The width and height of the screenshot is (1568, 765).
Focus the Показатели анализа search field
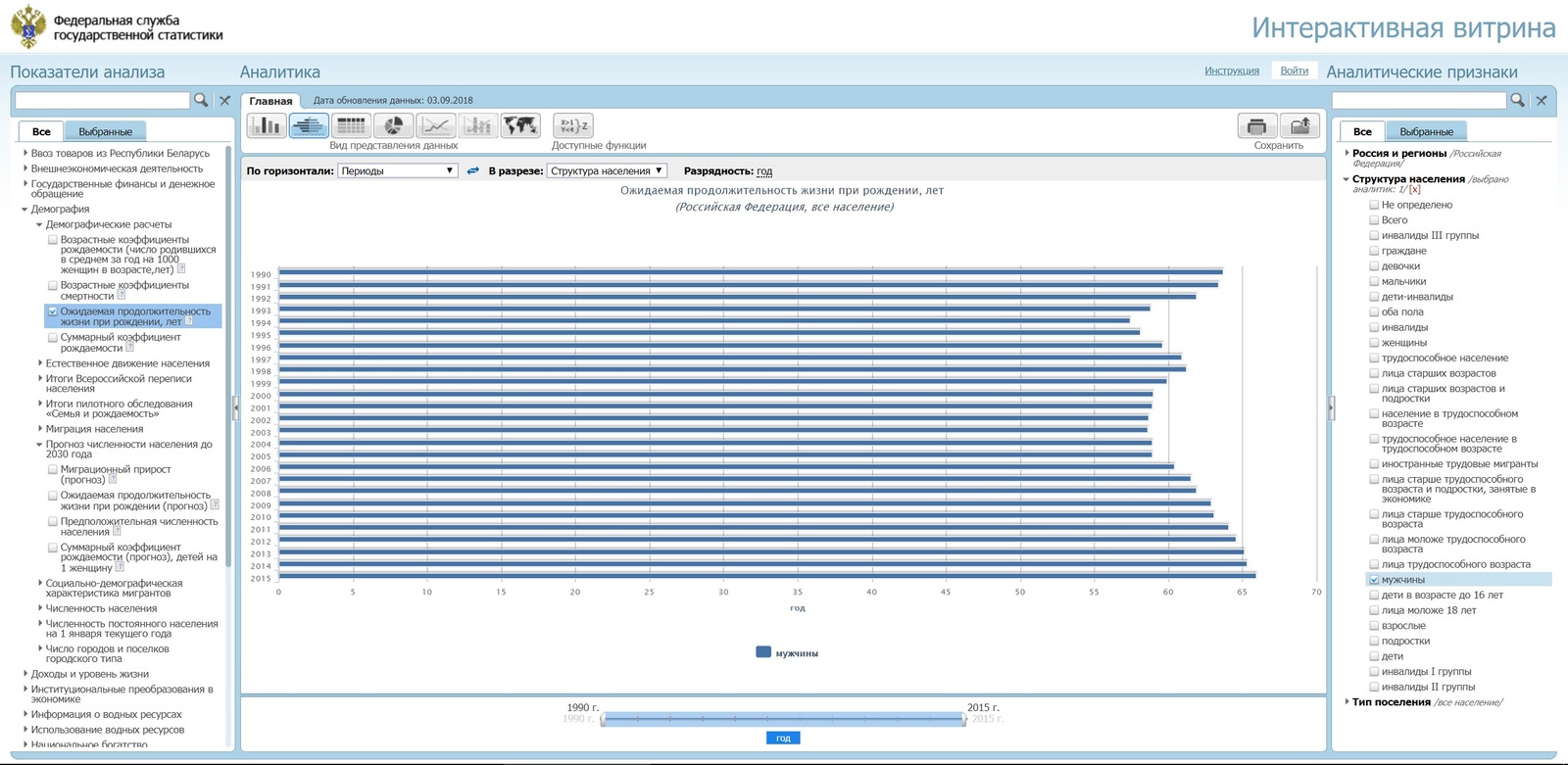click(102, 100)
